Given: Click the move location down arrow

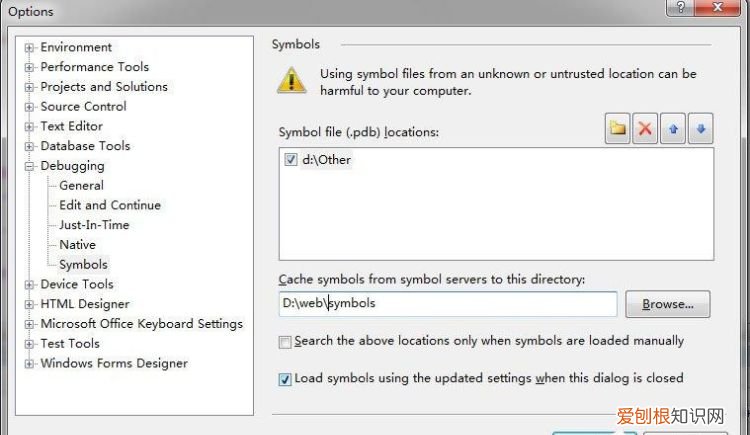Looking at the screenshot, I should [701, 129].
